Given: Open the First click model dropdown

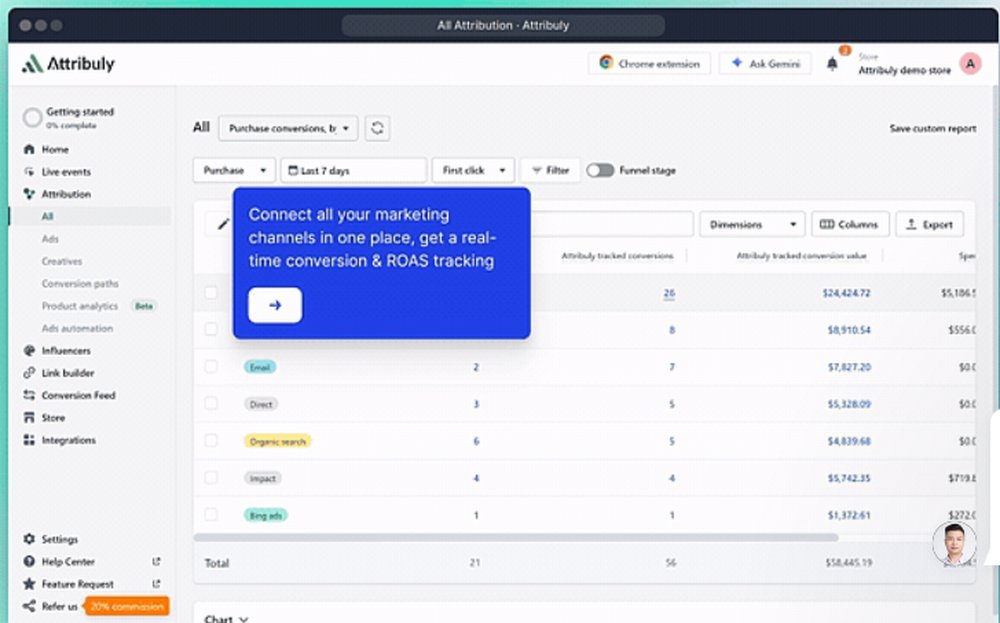Looking at the screenshot, I should pos(473,170).
